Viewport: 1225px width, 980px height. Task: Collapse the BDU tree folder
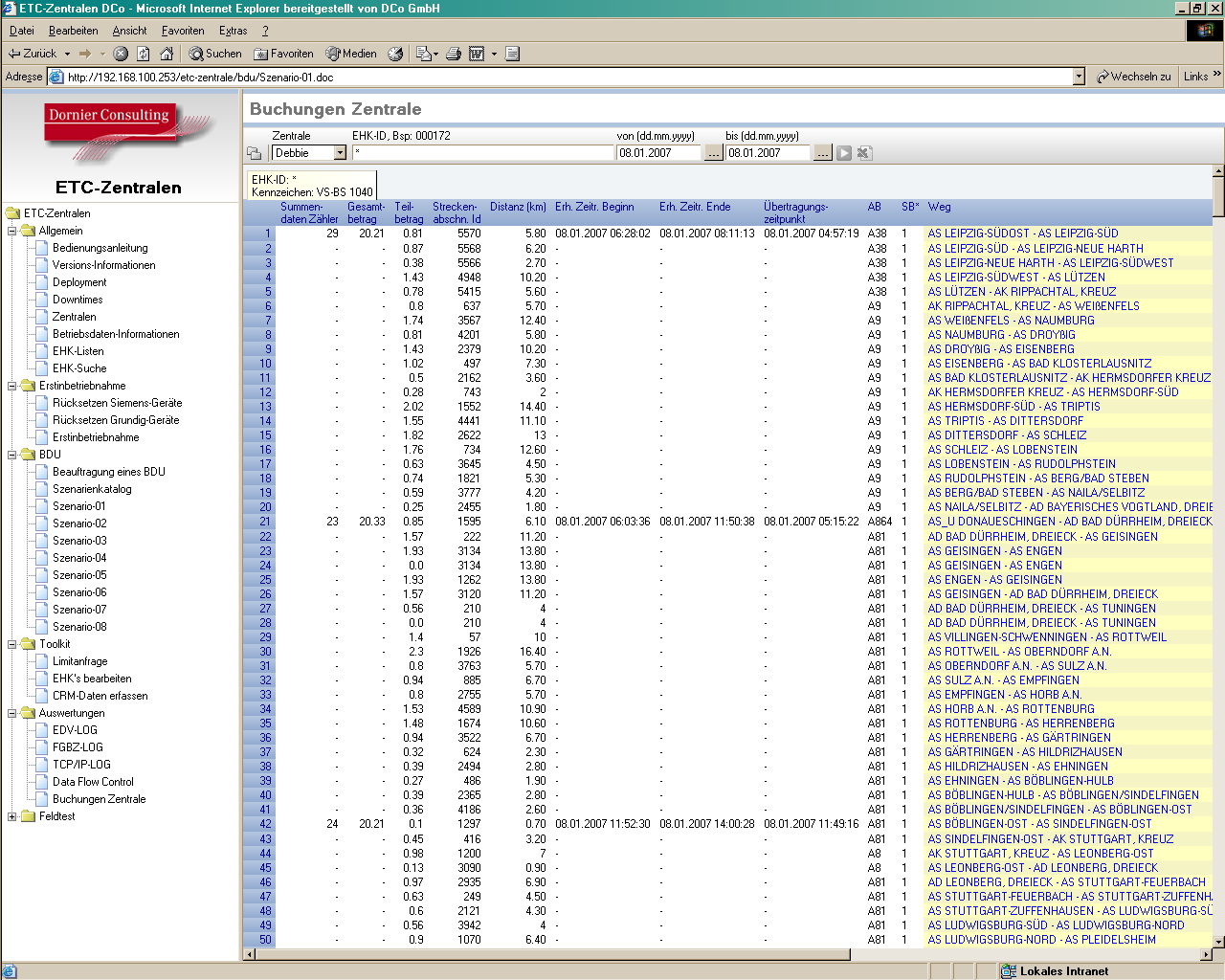(12, 455)
